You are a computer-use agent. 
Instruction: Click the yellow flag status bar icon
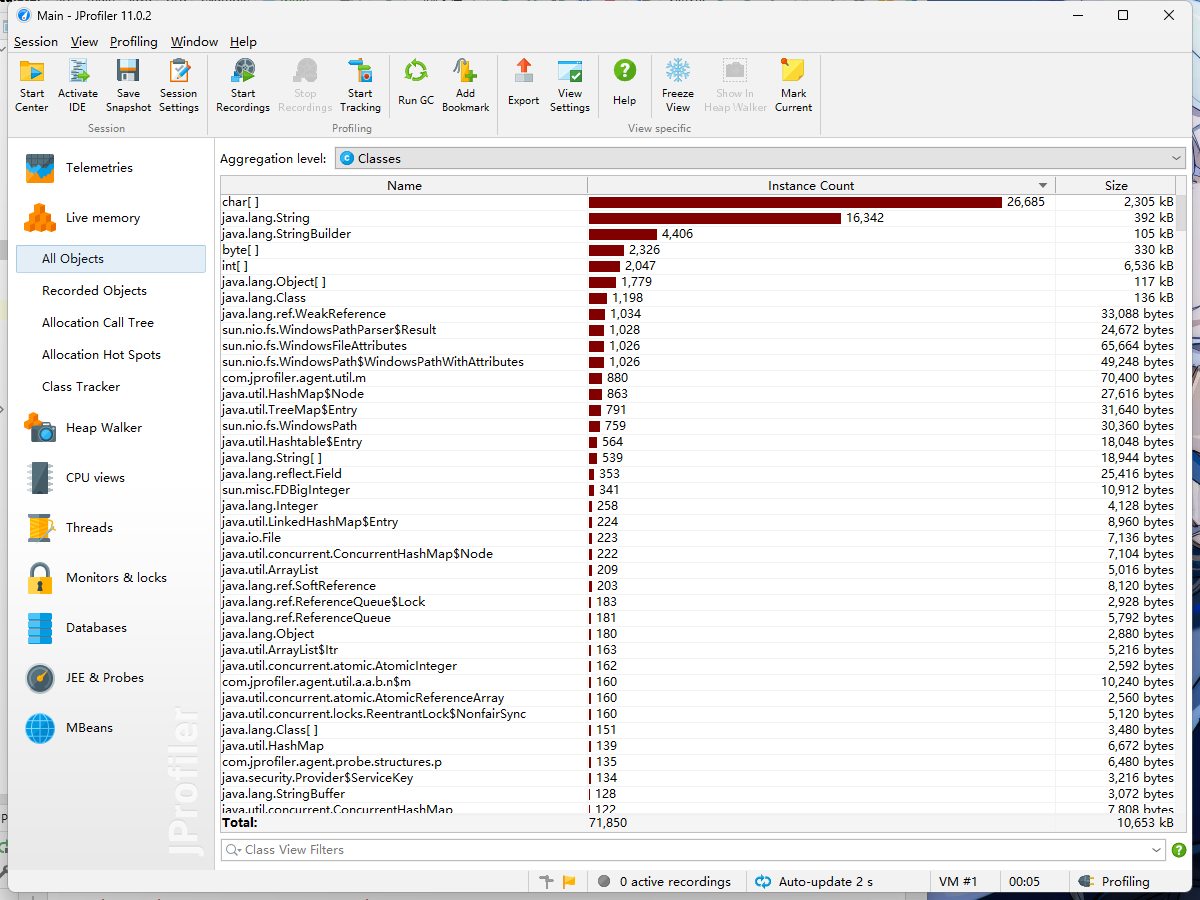[x=569, y=881]
